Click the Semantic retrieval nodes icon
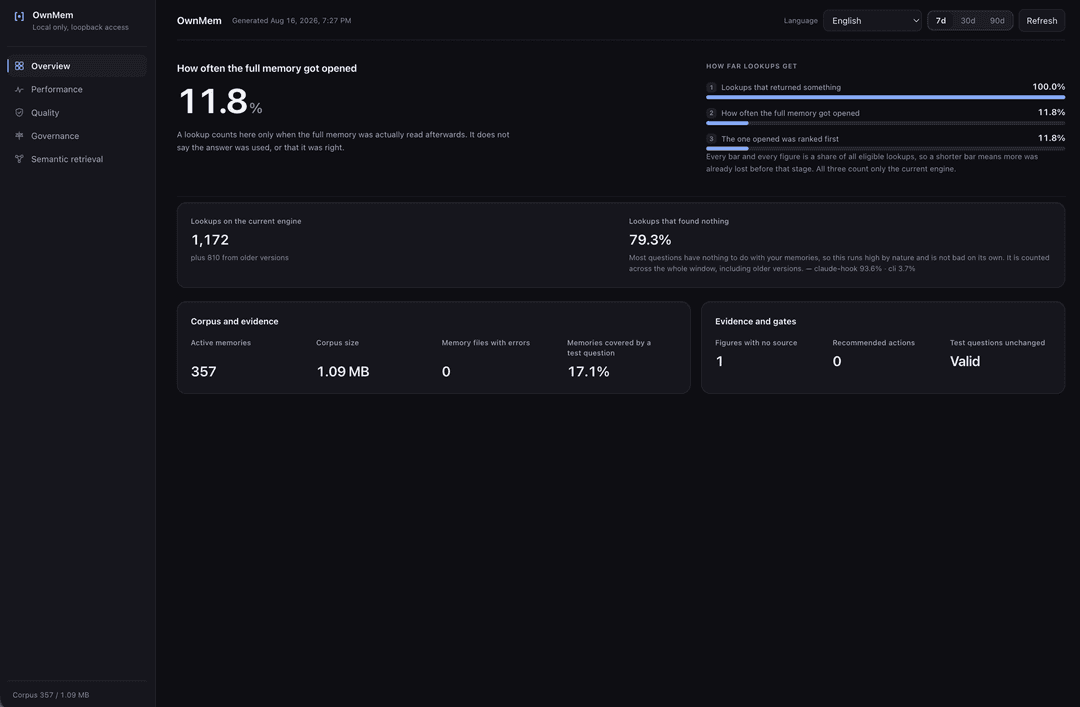 pos(19,159)
